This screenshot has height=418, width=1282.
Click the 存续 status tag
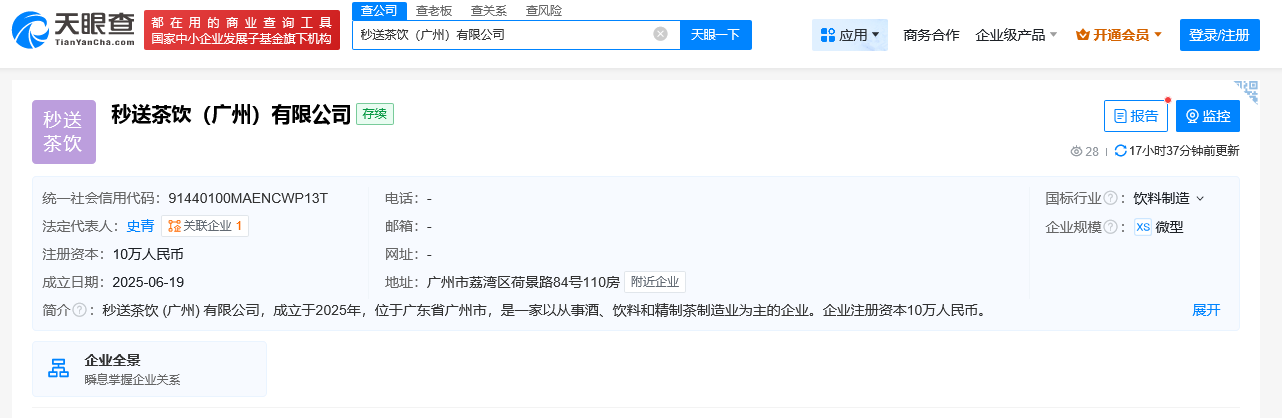375,114
